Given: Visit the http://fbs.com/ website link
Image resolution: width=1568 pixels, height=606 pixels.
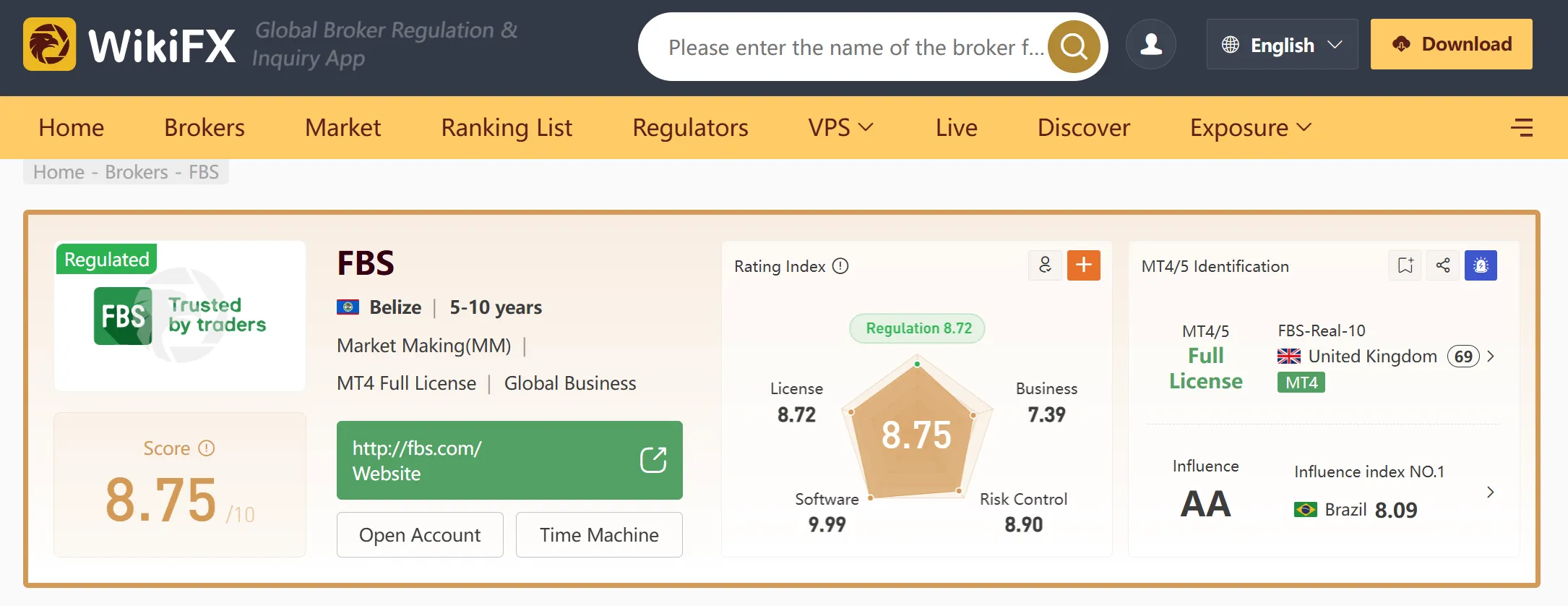Looking at the screenshot, I should point(509,460).
